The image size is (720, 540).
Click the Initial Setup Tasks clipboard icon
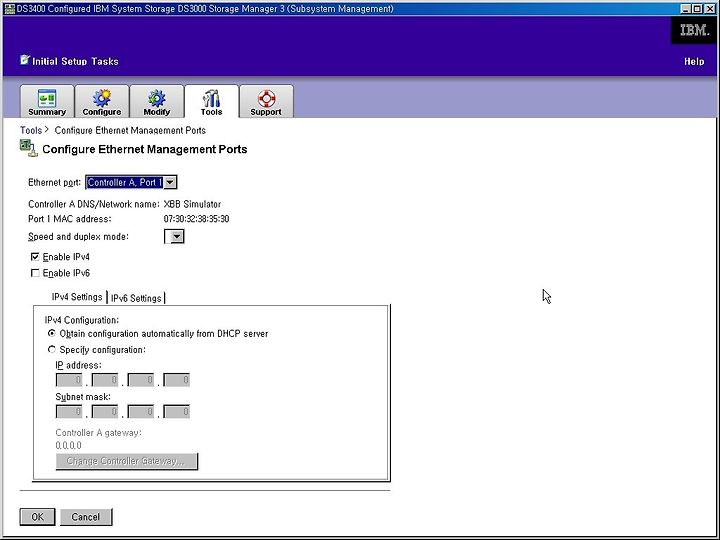point(25,60)
